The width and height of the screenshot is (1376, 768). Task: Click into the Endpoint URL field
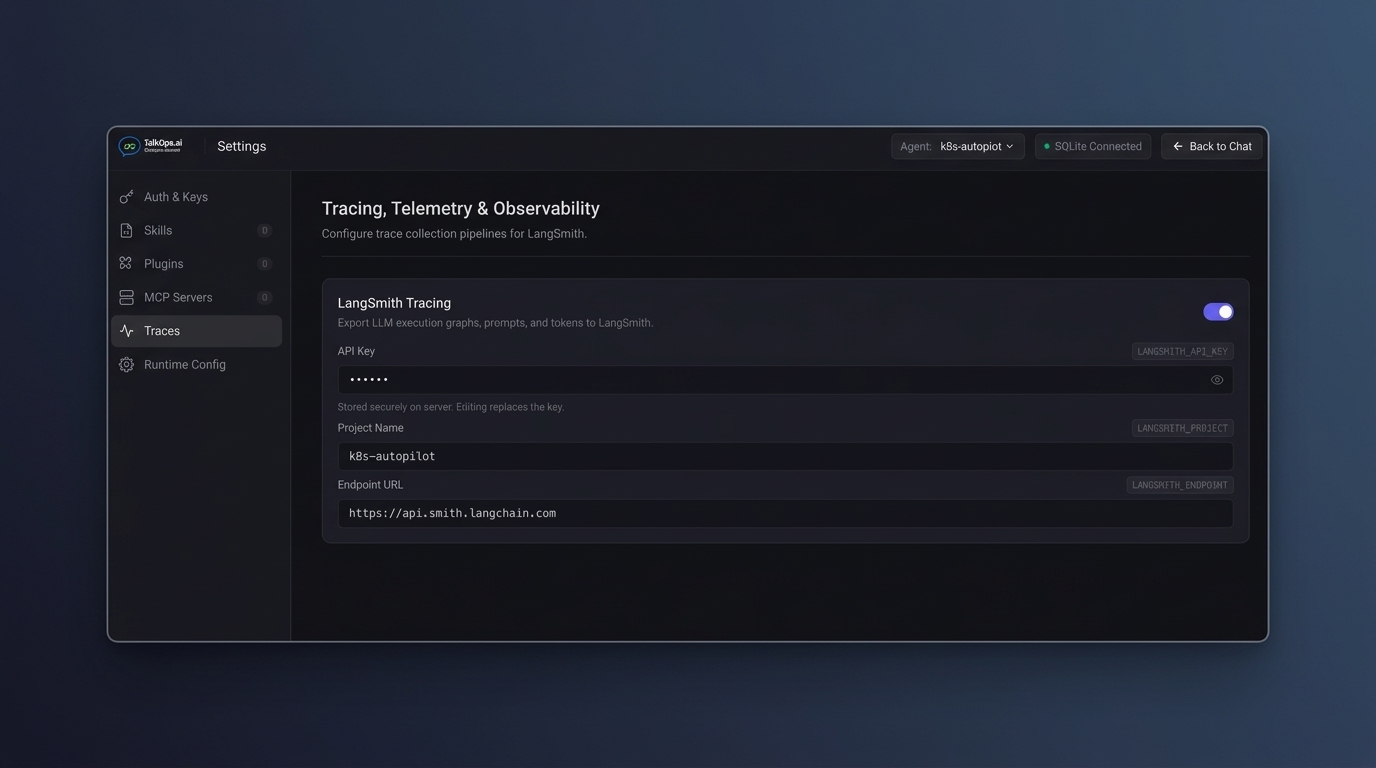click(785, 513)
